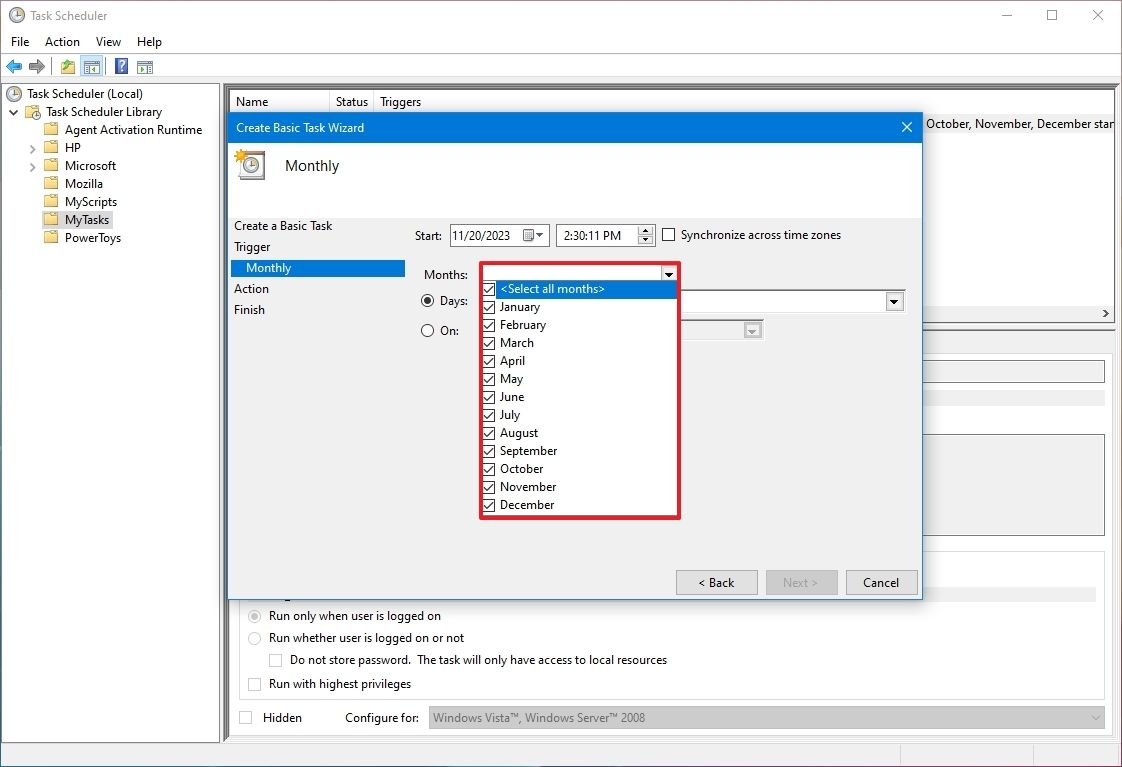Viewport: 1122px width, 767px height.
Task: Uncheck the July month checkbox
Action: pyautogui.click(x=488, y=414)
